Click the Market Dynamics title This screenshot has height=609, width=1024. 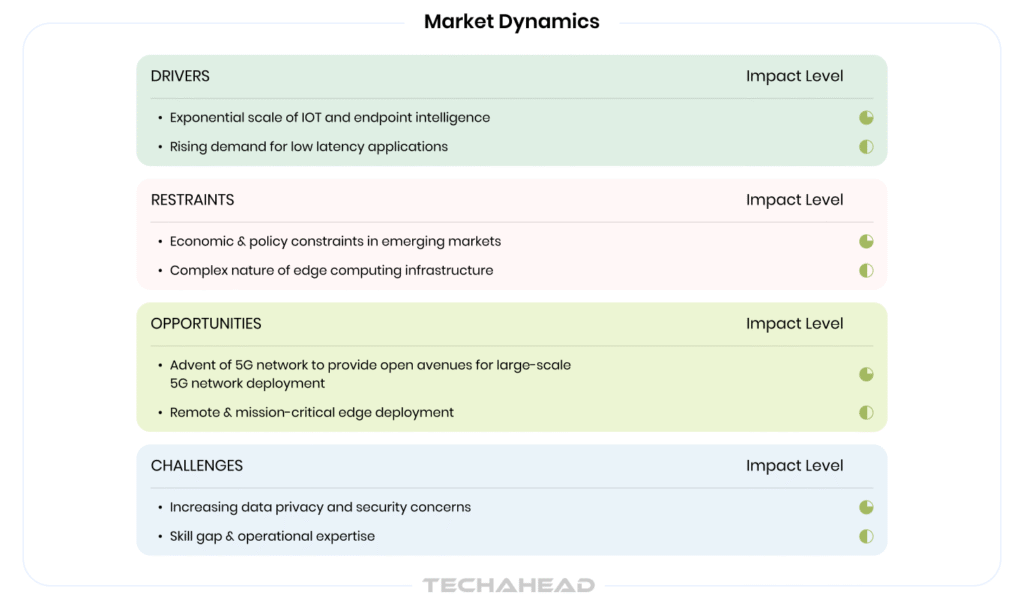pos(511,22)
